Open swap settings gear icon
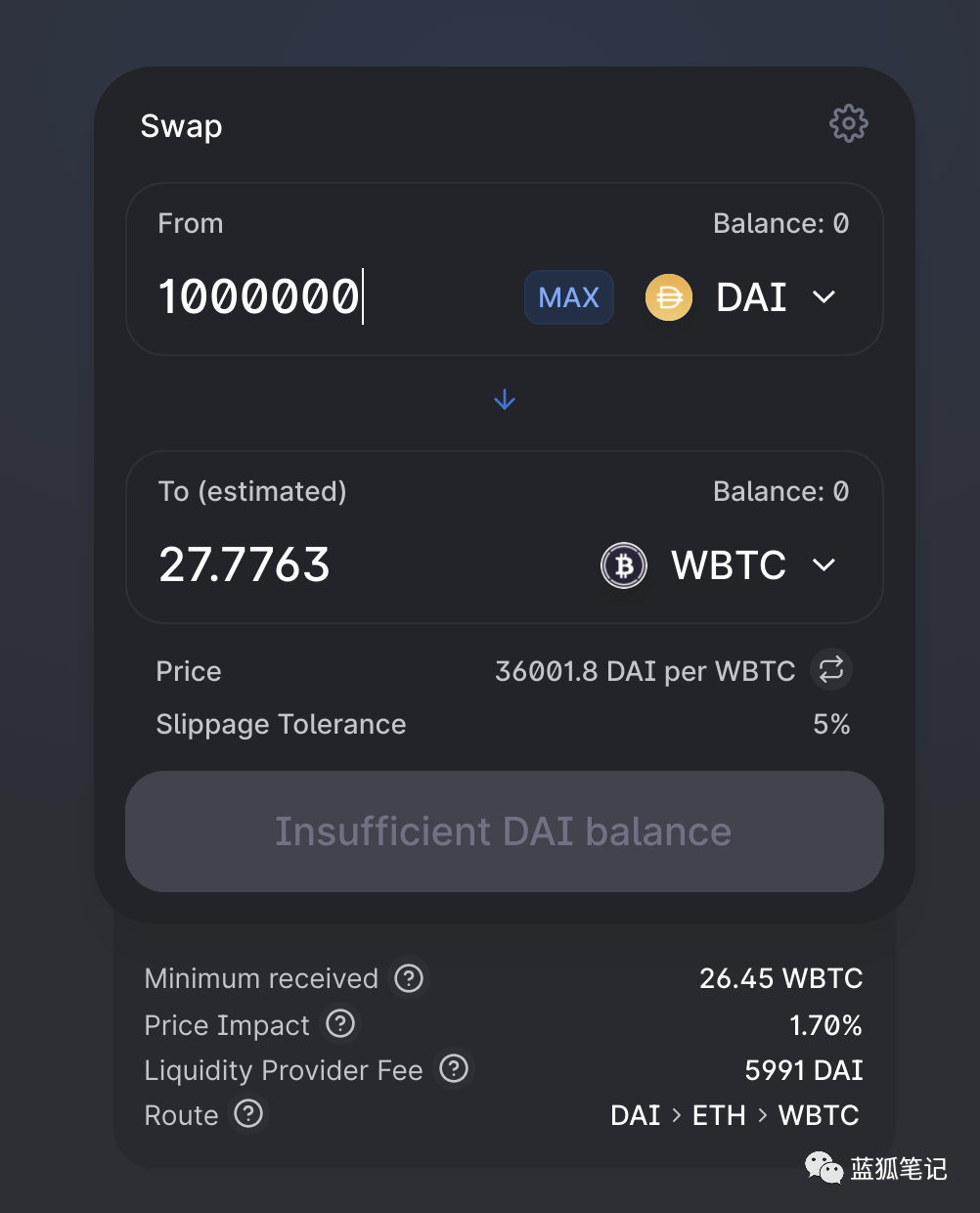This screenshot has width=980, height=1213. (848, 124)
